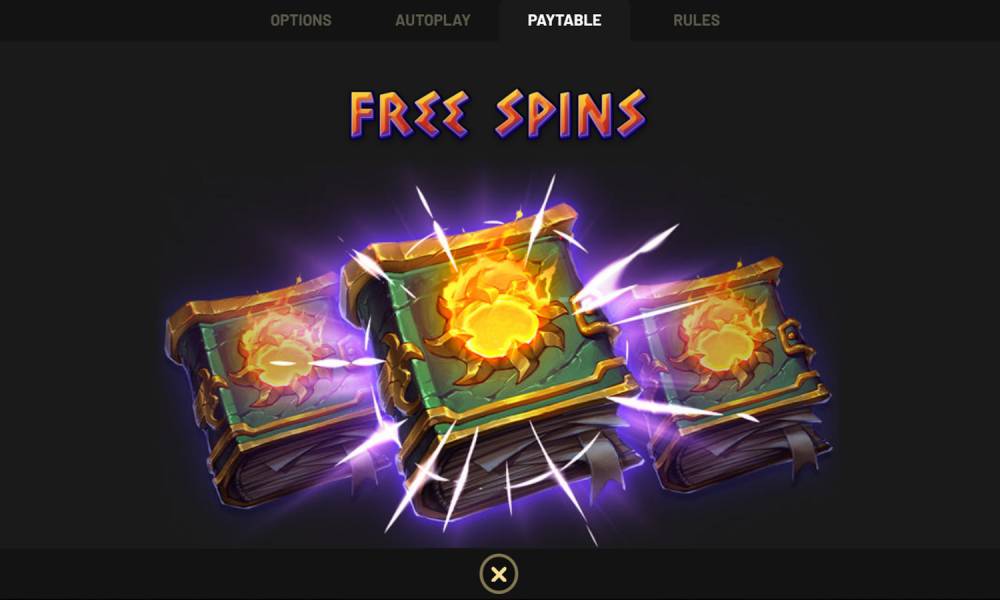Image resolution: width=1000 pixels, height=600 pixels.
Task: Switch to the Autoplay tab
Action: 432,20
